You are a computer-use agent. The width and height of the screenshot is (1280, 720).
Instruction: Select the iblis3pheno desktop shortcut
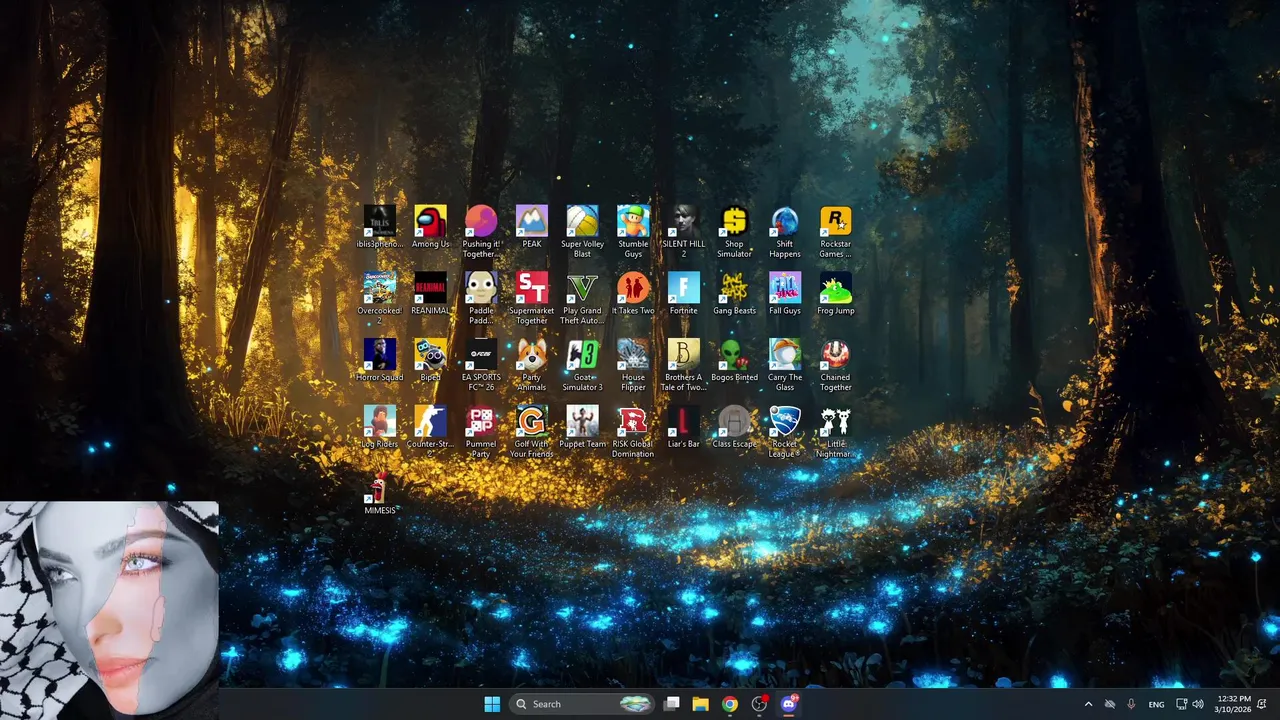380,227
